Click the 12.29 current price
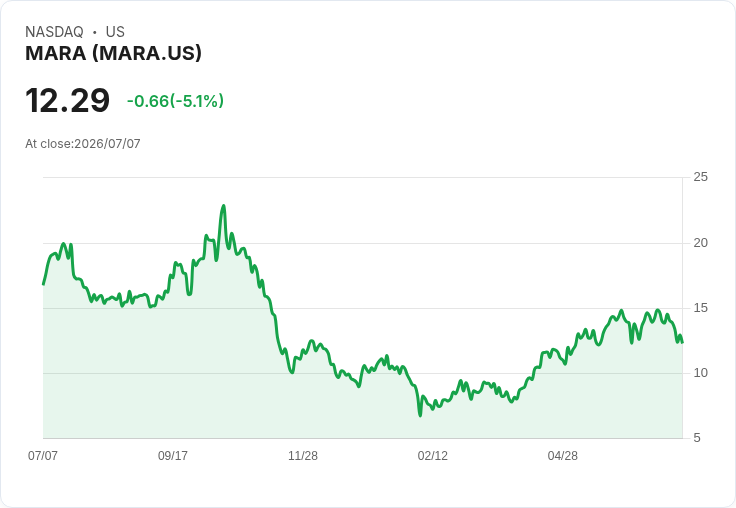Viewport: 736px width, 508px height. tap(68, 100)
